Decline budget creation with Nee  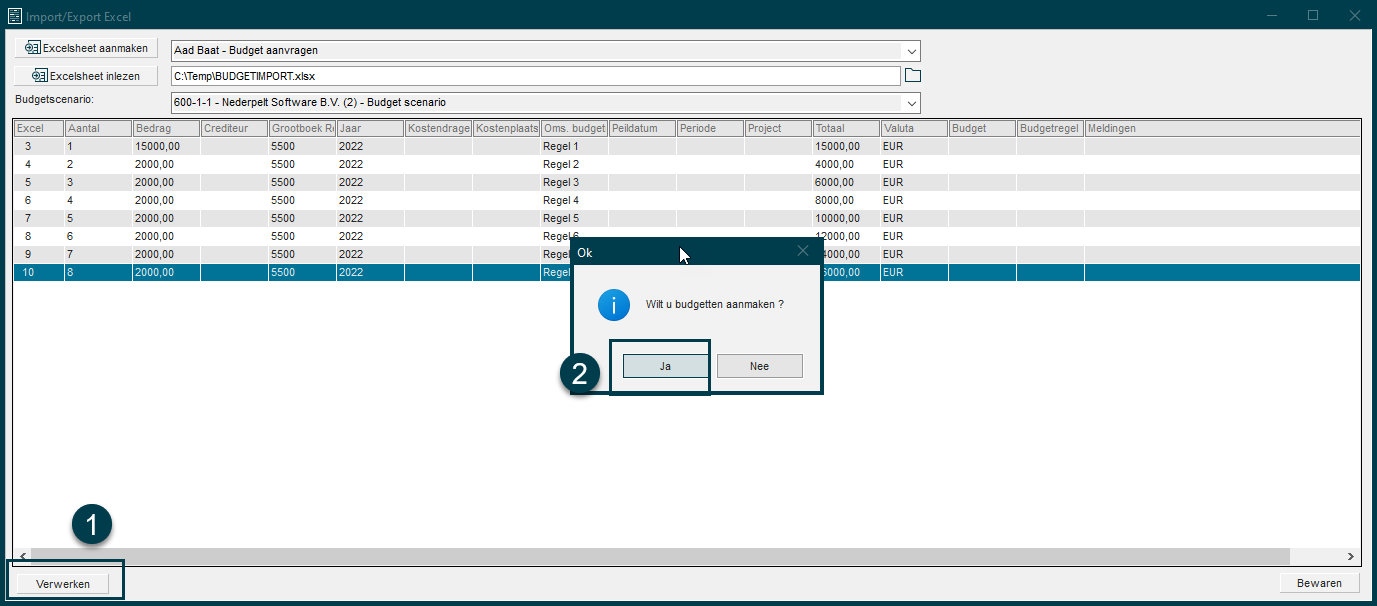click(759, 366)
